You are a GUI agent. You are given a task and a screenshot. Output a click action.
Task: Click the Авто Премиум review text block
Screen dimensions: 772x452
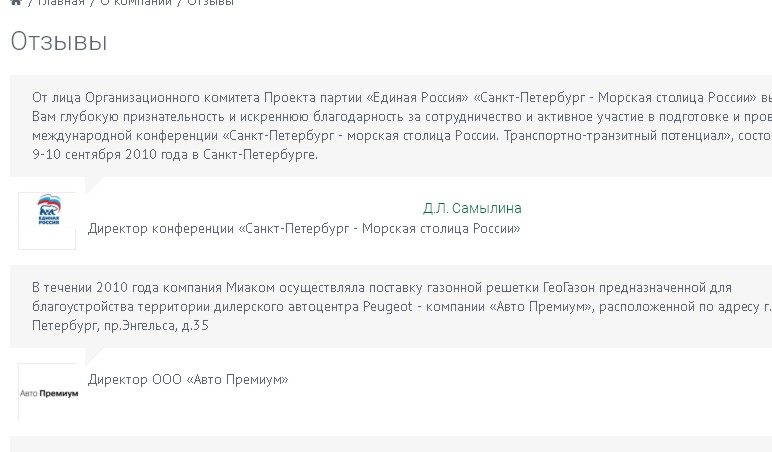391,306
